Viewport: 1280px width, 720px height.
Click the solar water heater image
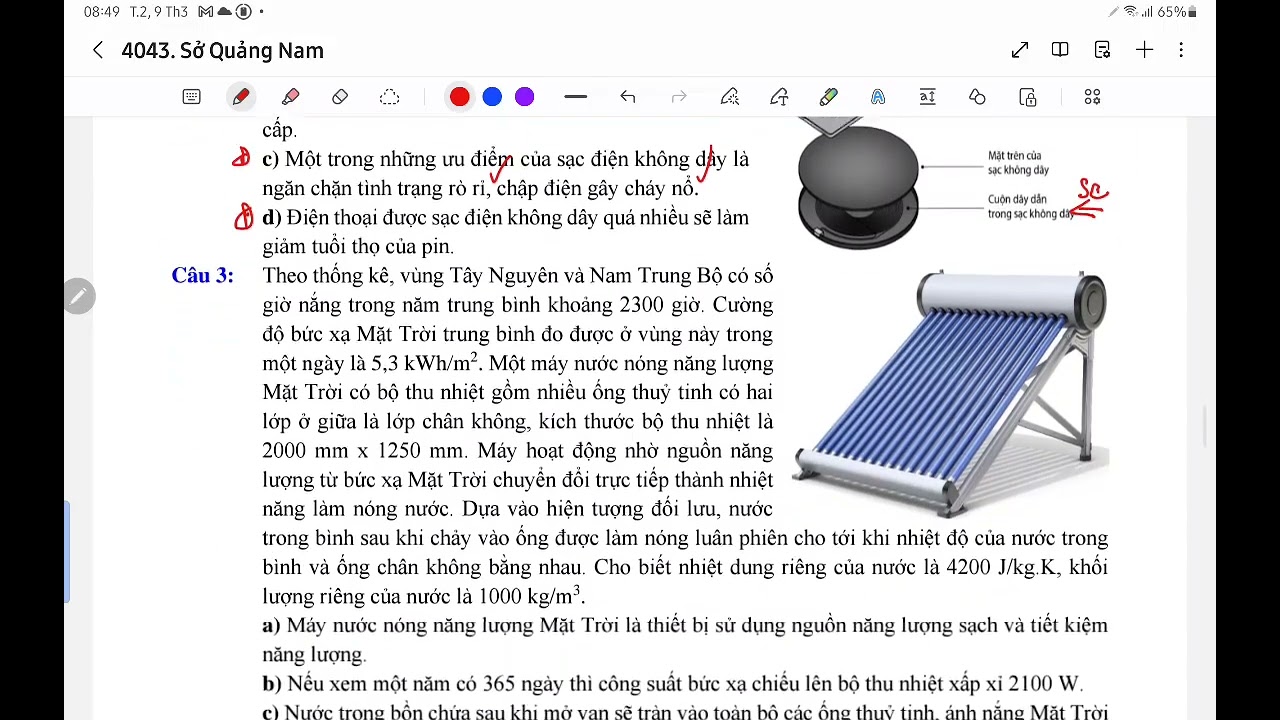951,392
